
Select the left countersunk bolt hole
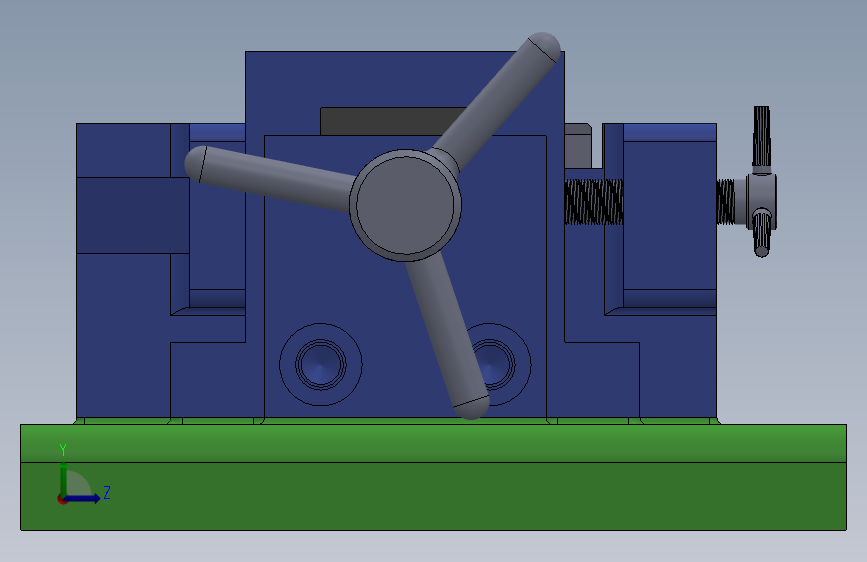click(x=321, y=365)
